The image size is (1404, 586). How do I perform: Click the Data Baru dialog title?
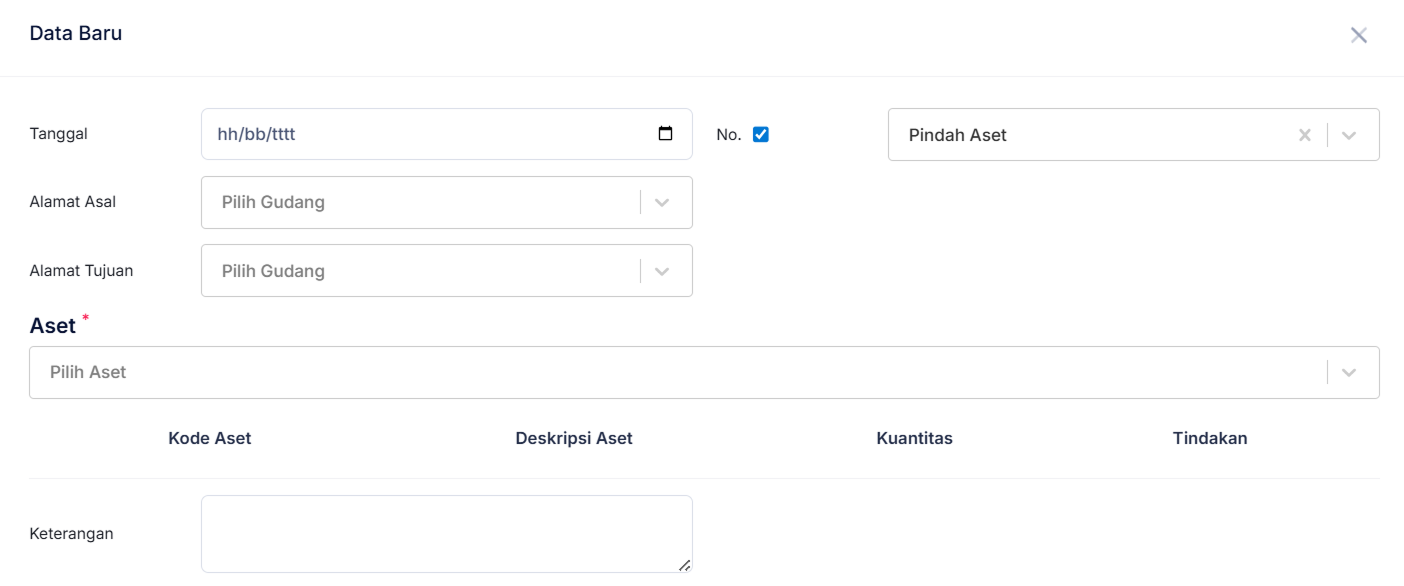pyautogui.click(x=76, y=33)
